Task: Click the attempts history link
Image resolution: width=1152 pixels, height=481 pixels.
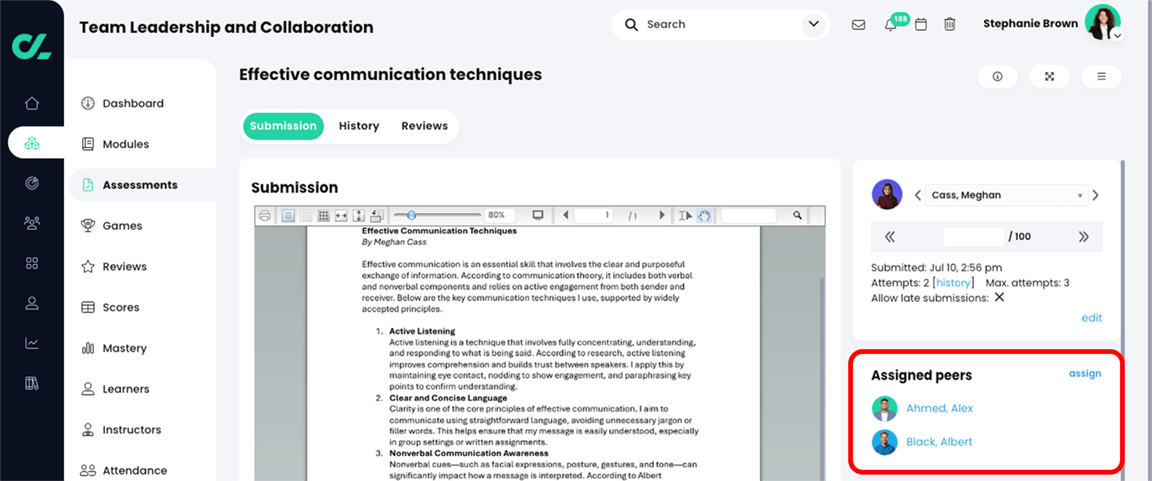Action: point(953,283)
